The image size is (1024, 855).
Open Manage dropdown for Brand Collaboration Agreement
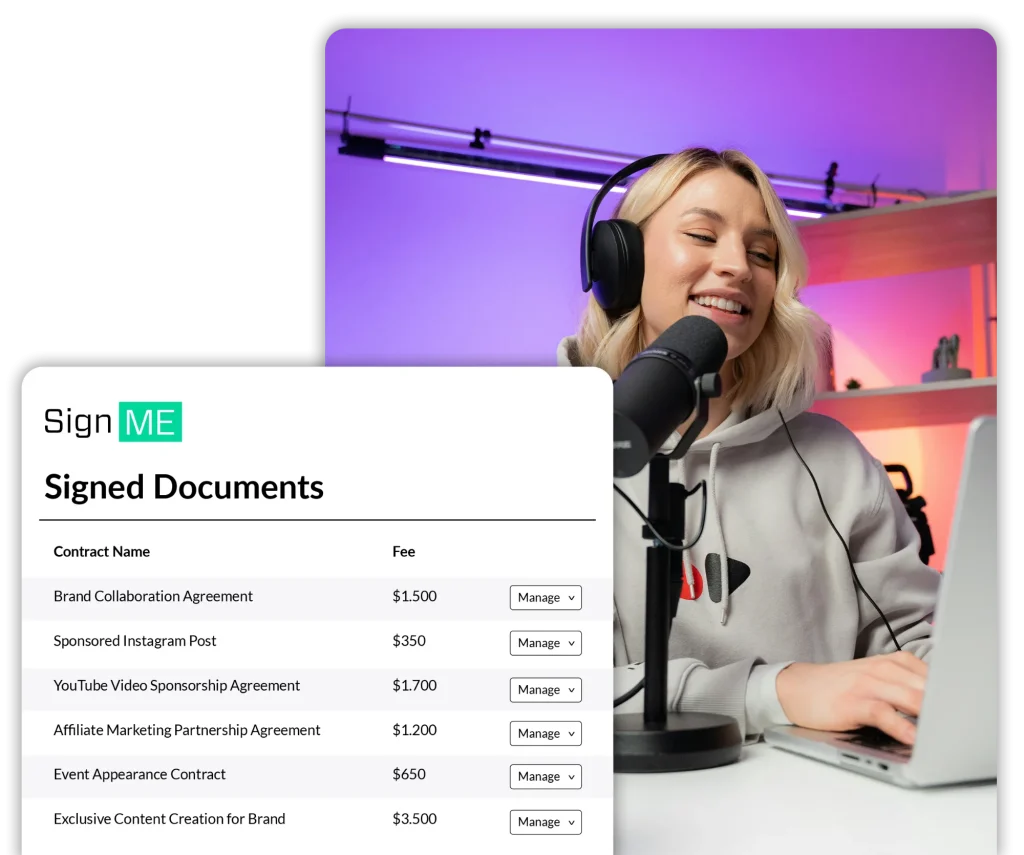click(545, 598)
